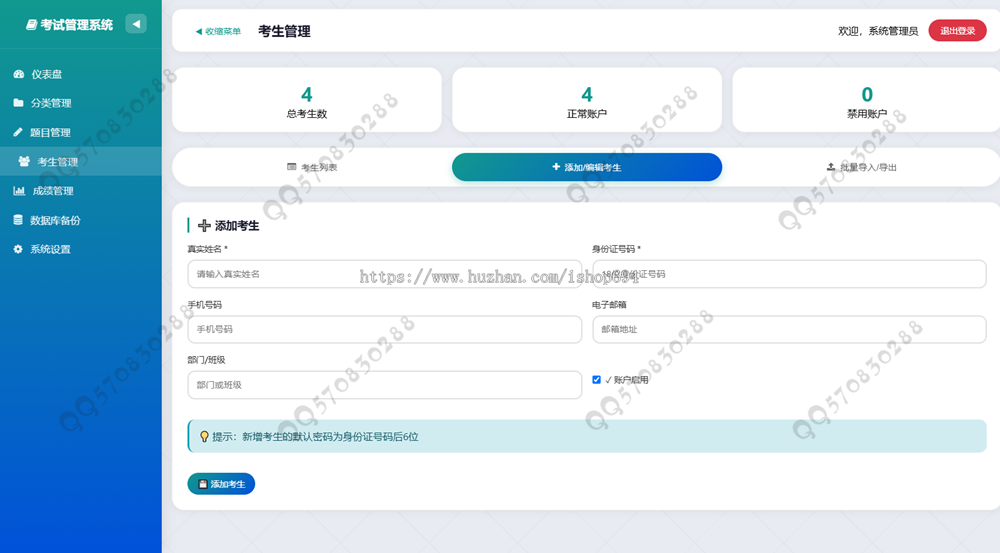
Task: Switch to 批量导入/导出 tab
Action: click(862, 167)
